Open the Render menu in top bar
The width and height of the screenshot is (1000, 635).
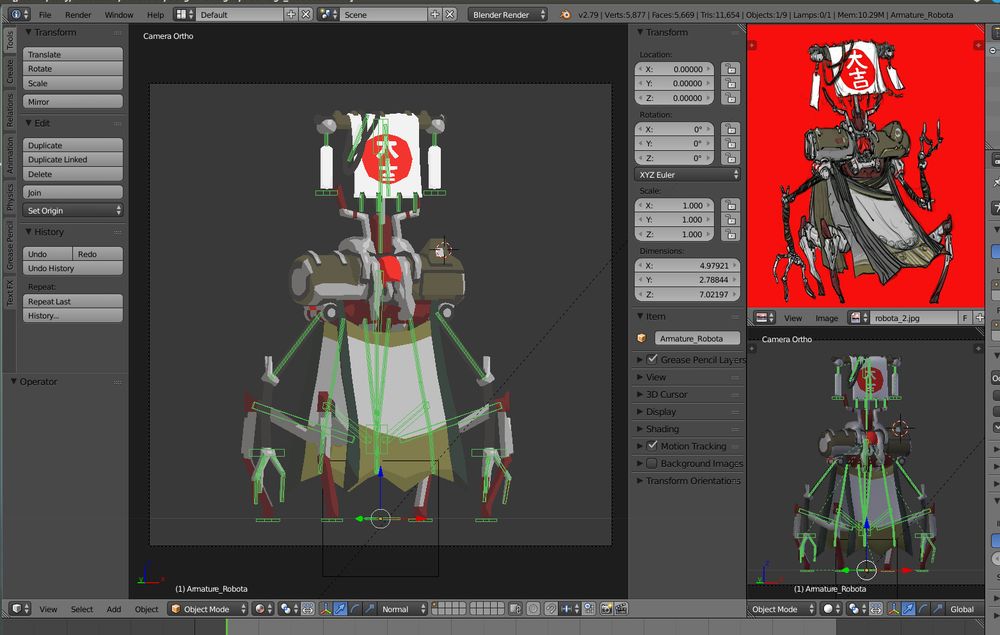tap(78, 15)
